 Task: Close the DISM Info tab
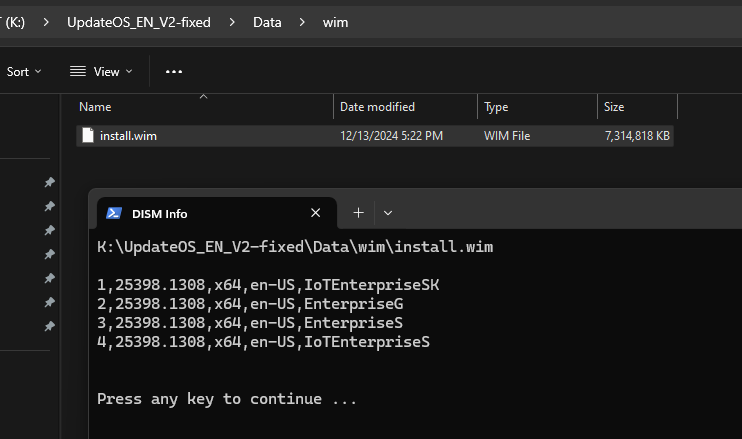coord(316,213)
